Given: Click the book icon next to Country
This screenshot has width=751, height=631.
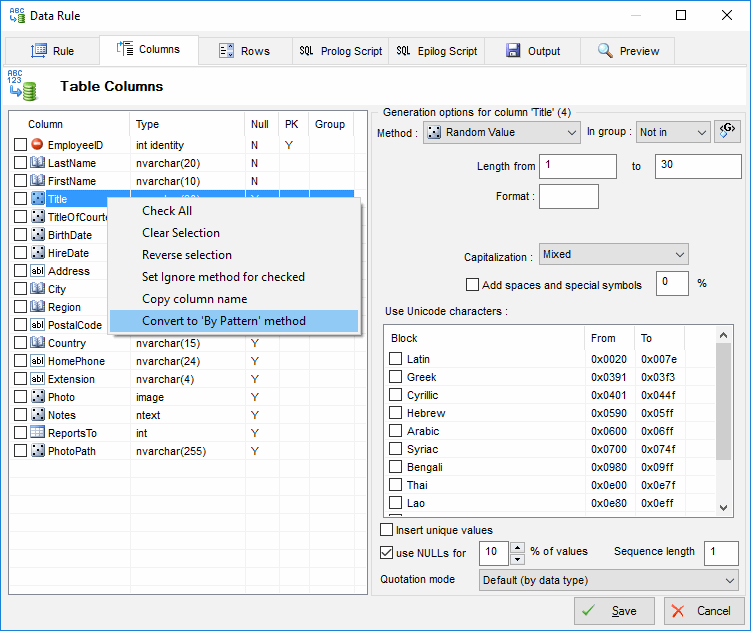Looking at the screenshot, I should coord(37,343).
